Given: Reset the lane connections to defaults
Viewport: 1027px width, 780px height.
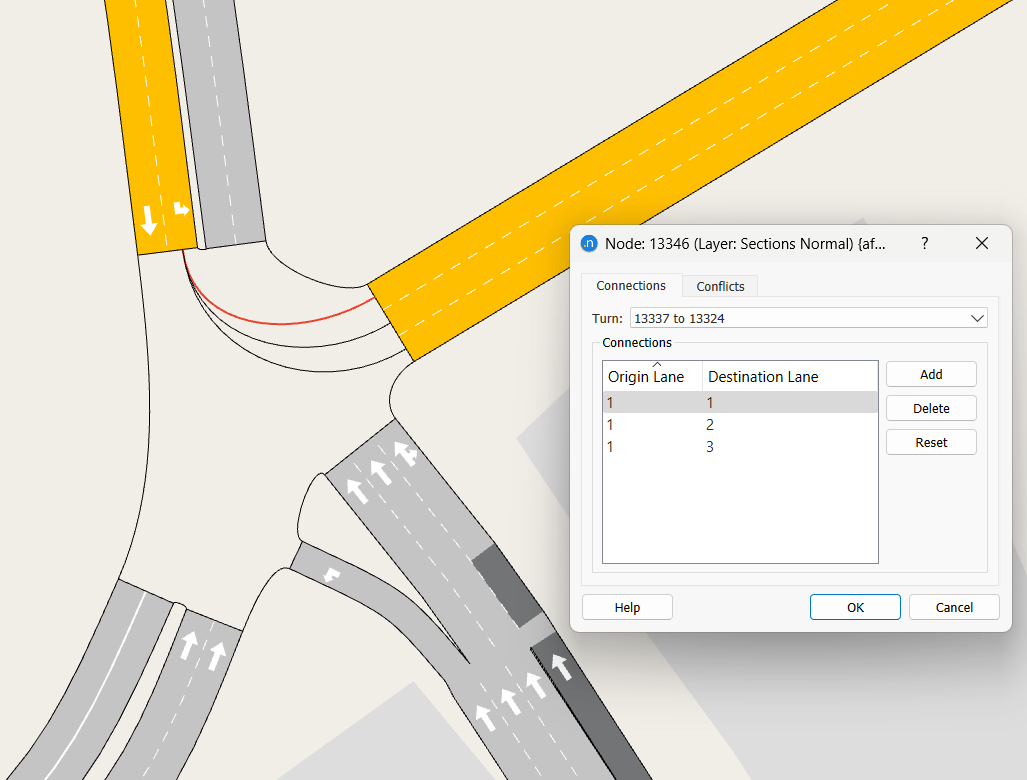Looking at the screenshot, I should pos(931,442).
